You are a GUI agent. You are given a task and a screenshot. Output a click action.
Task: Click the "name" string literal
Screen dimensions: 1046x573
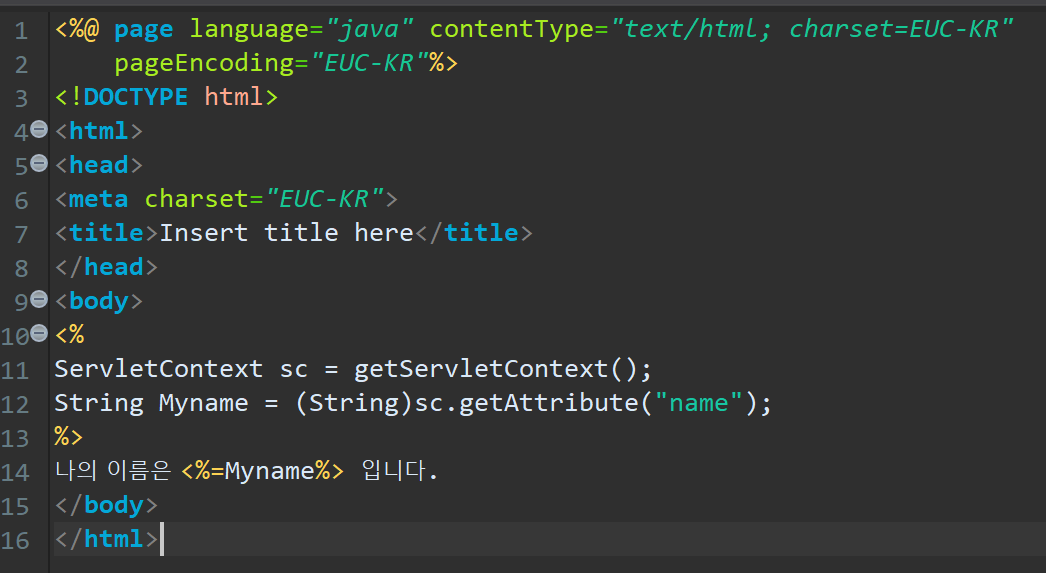698,403
